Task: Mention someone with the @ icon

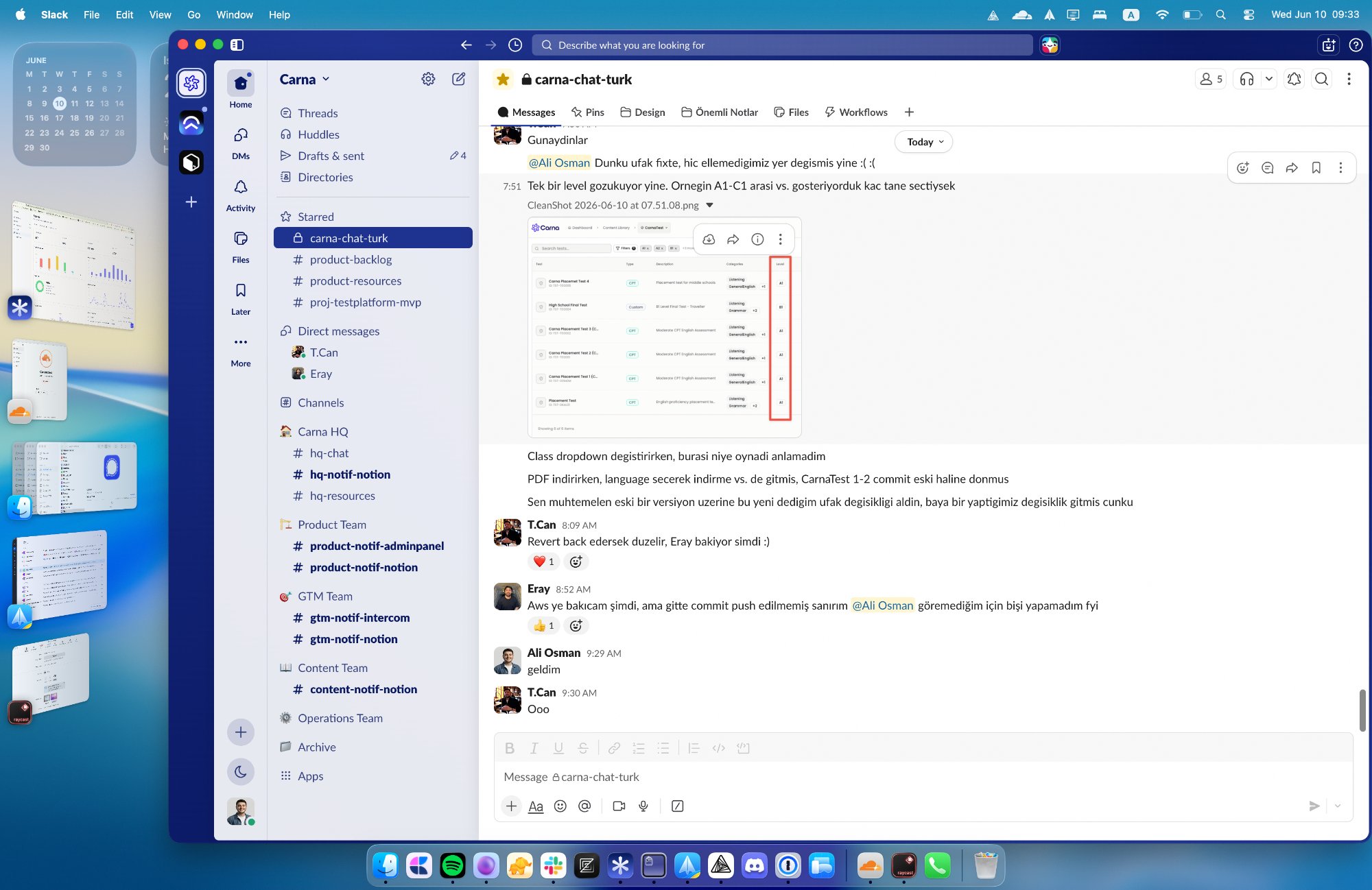Action: pyautogui.click(x=584, y=806)
